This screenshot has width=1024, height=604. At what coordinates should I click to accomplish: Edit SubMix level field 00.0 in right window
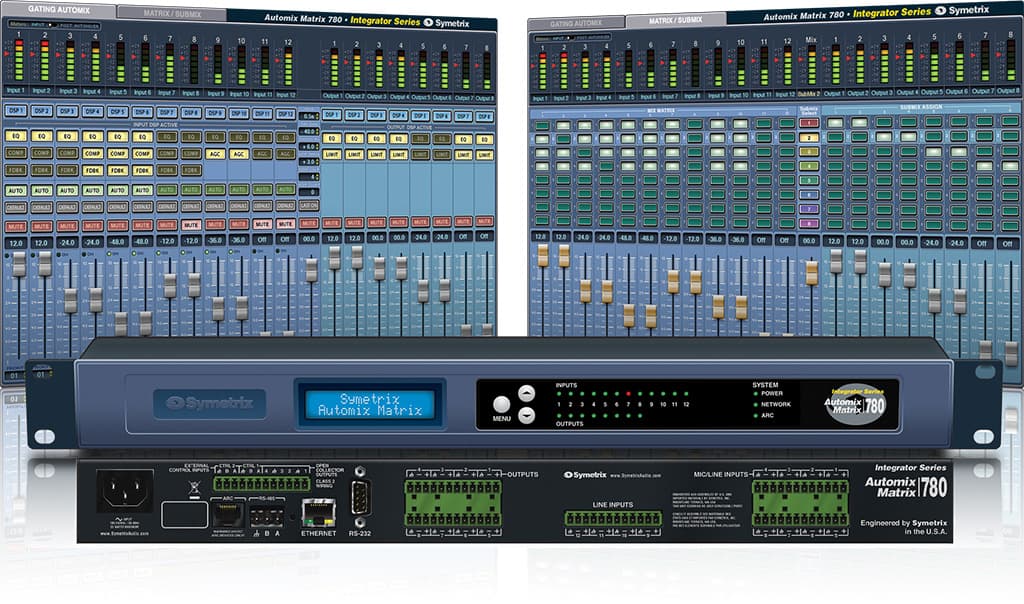click(x=808, y=240)
